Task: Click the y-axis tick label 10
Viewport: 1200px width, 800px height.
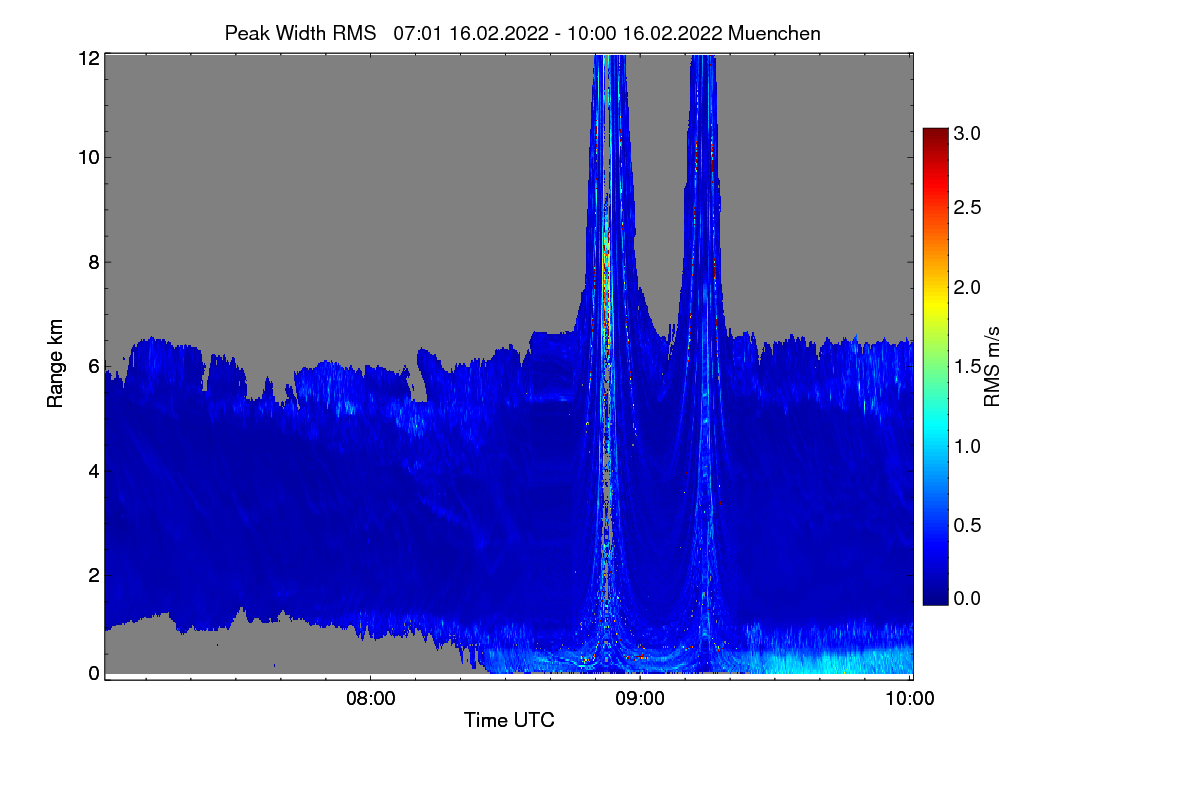Action: pyautogui.click(x=88, y=157)
